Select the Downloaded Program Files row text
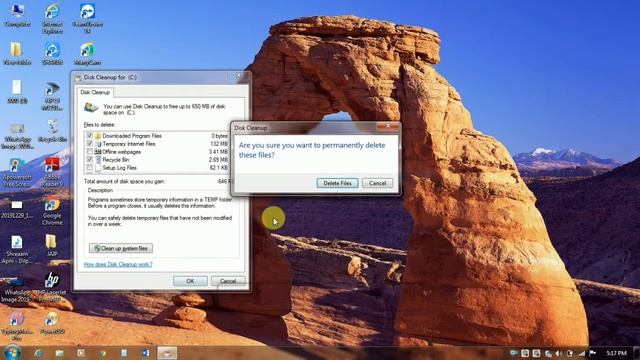This screenshot has height=360, width=640. click(132, 136)
